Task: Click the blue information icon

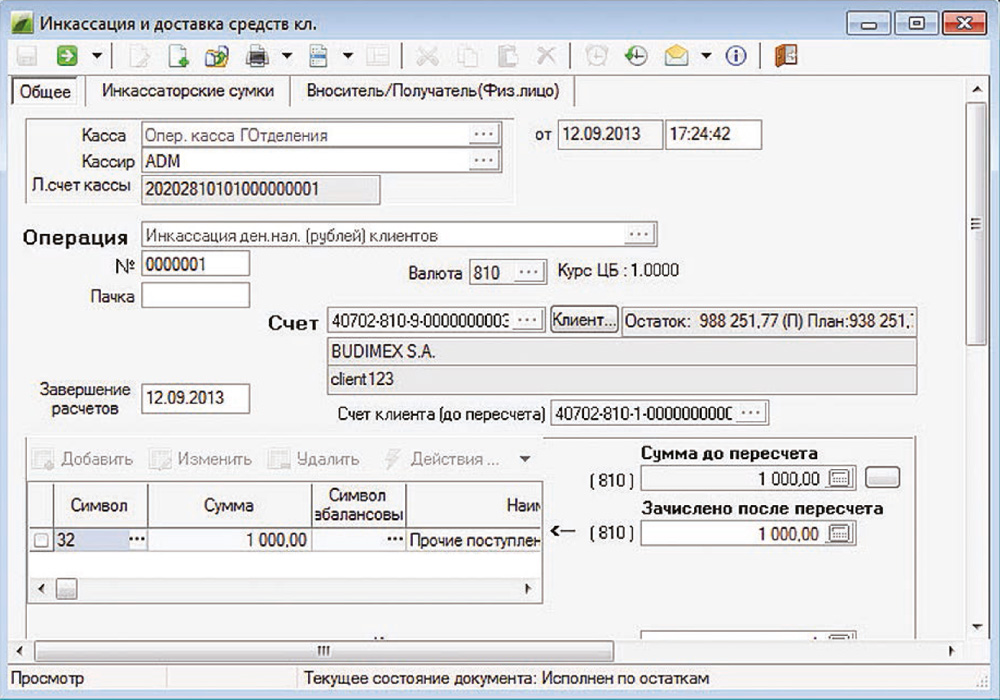Action: [736, 56]
